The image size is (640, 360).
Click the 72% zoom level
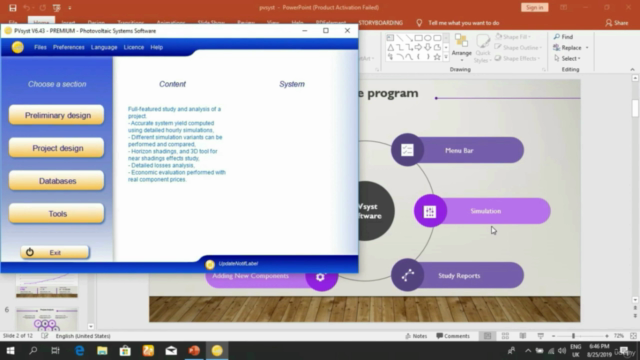tap(619, 336)
